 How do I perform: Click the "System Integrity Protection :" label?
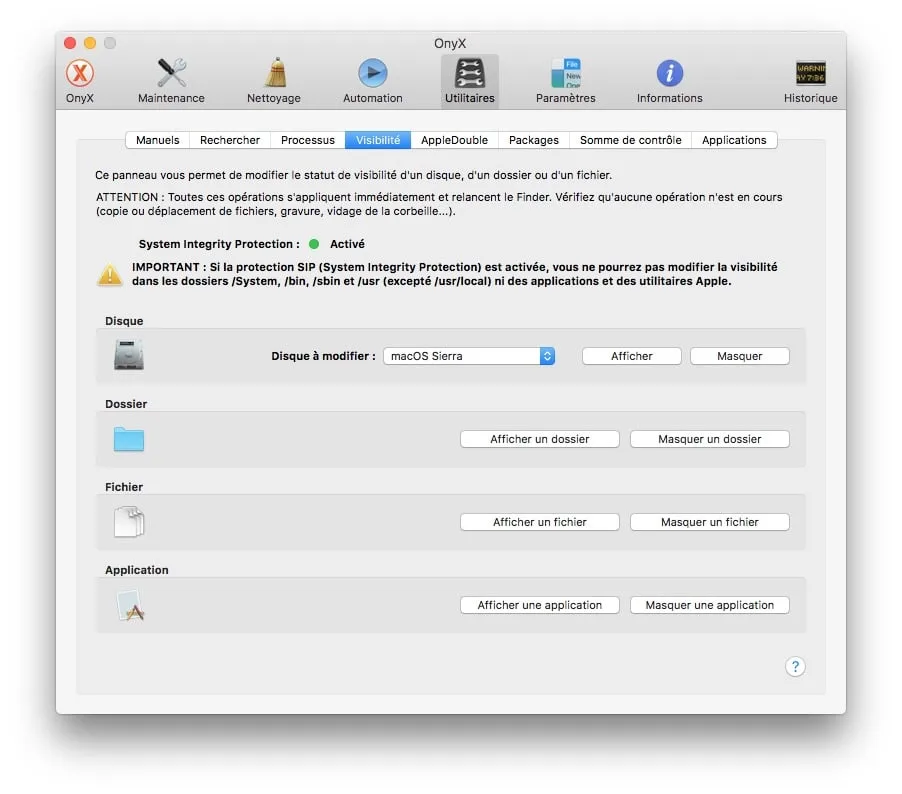219,244
